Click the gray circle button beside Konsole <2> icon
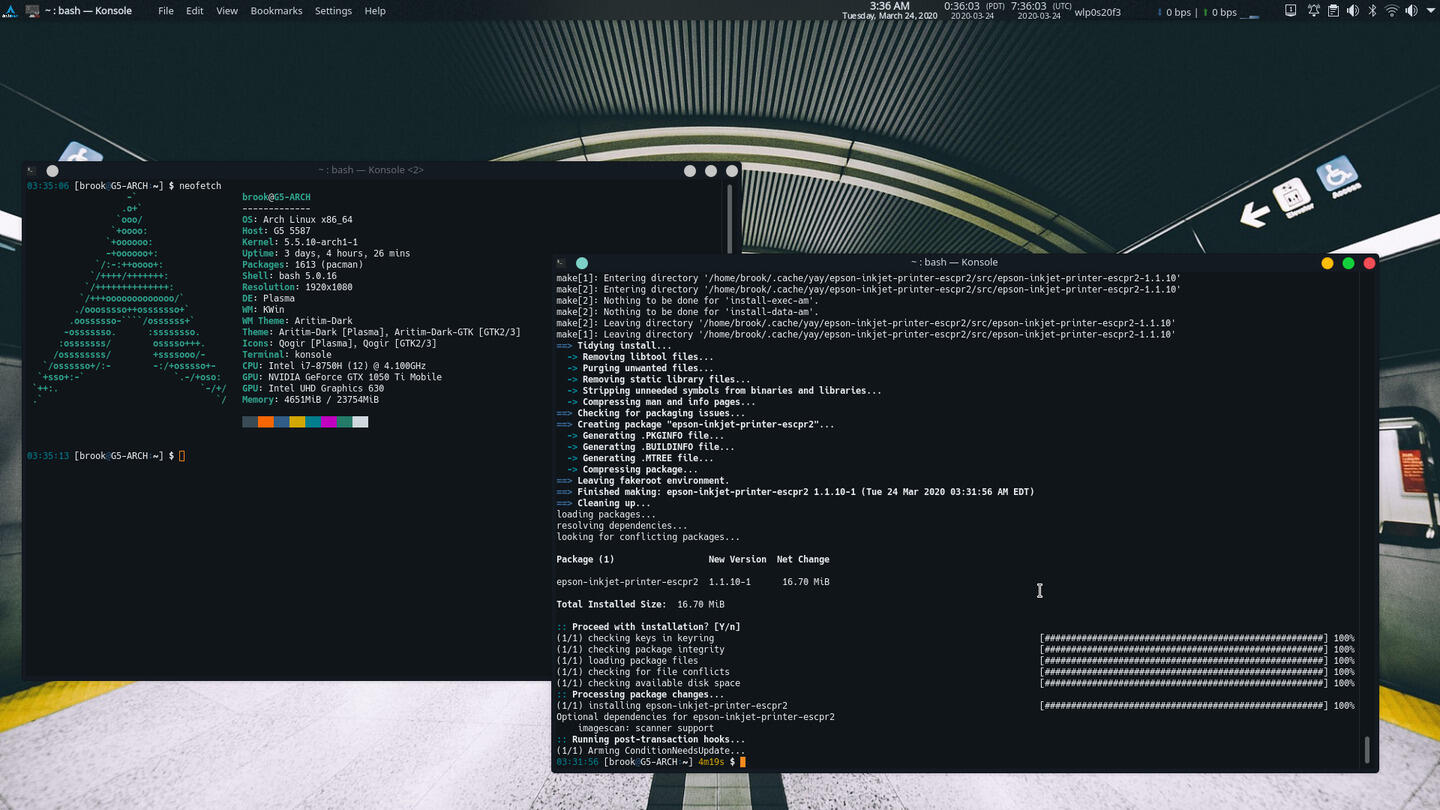The width and height of the screenshot is (1440, 810). click(x=52, y=171)
